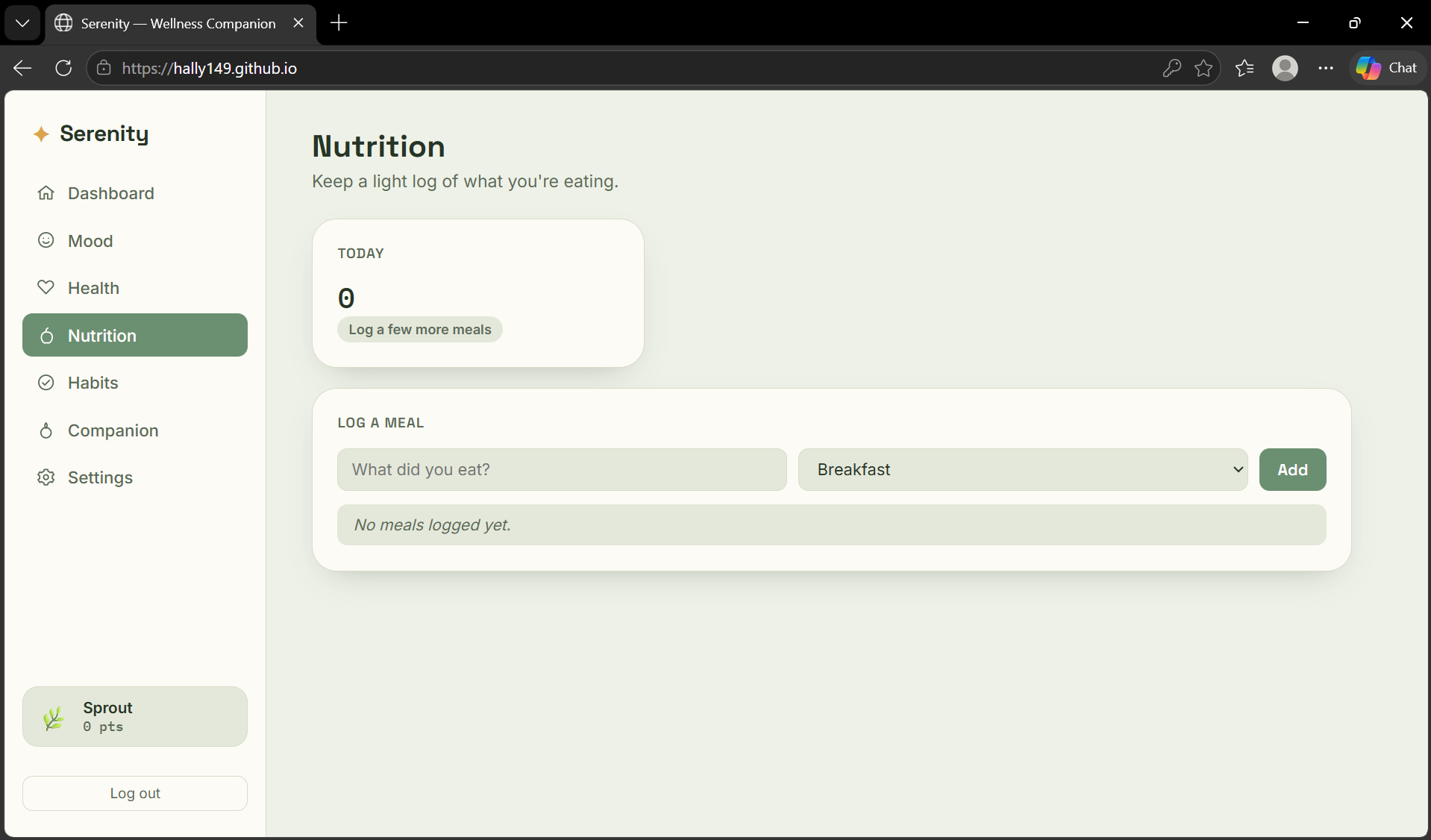The width and height of the screenshot is (1431, 840).
Task: Open browser settings and more menu
Action: tap(1326, 68)
